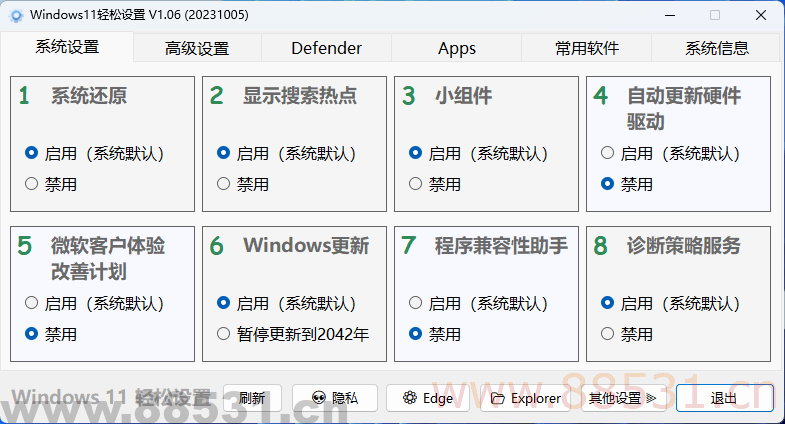Expand 其他设置 menu button
Screen dimensions: 785x424
coord(622,398)
